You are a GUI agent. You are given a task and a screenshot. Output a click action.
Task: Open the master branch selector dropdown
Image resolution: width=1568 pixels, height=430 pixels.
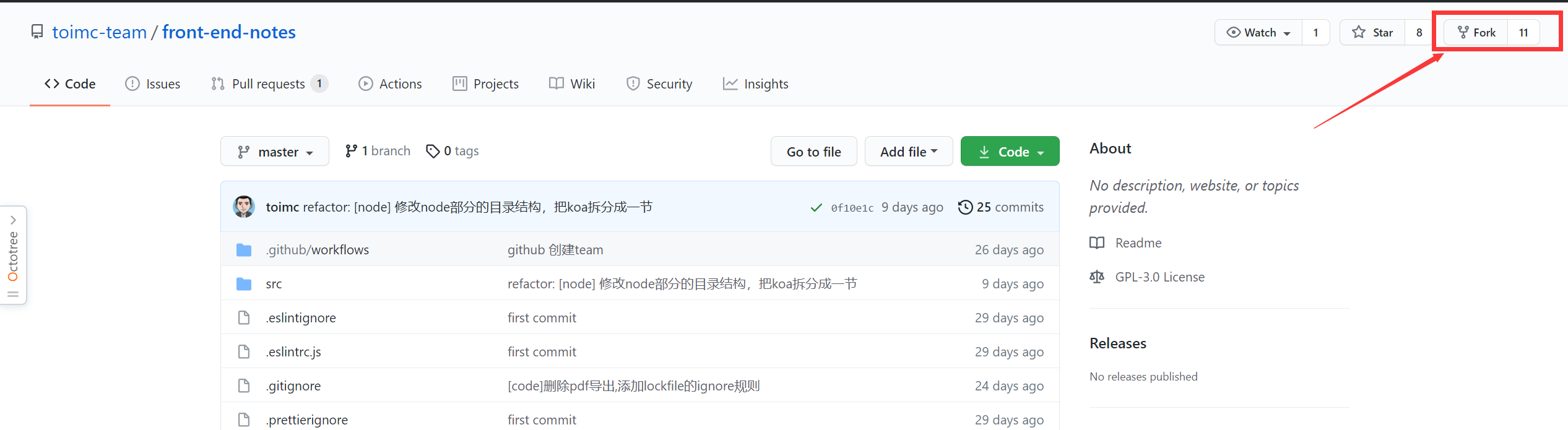275,152
